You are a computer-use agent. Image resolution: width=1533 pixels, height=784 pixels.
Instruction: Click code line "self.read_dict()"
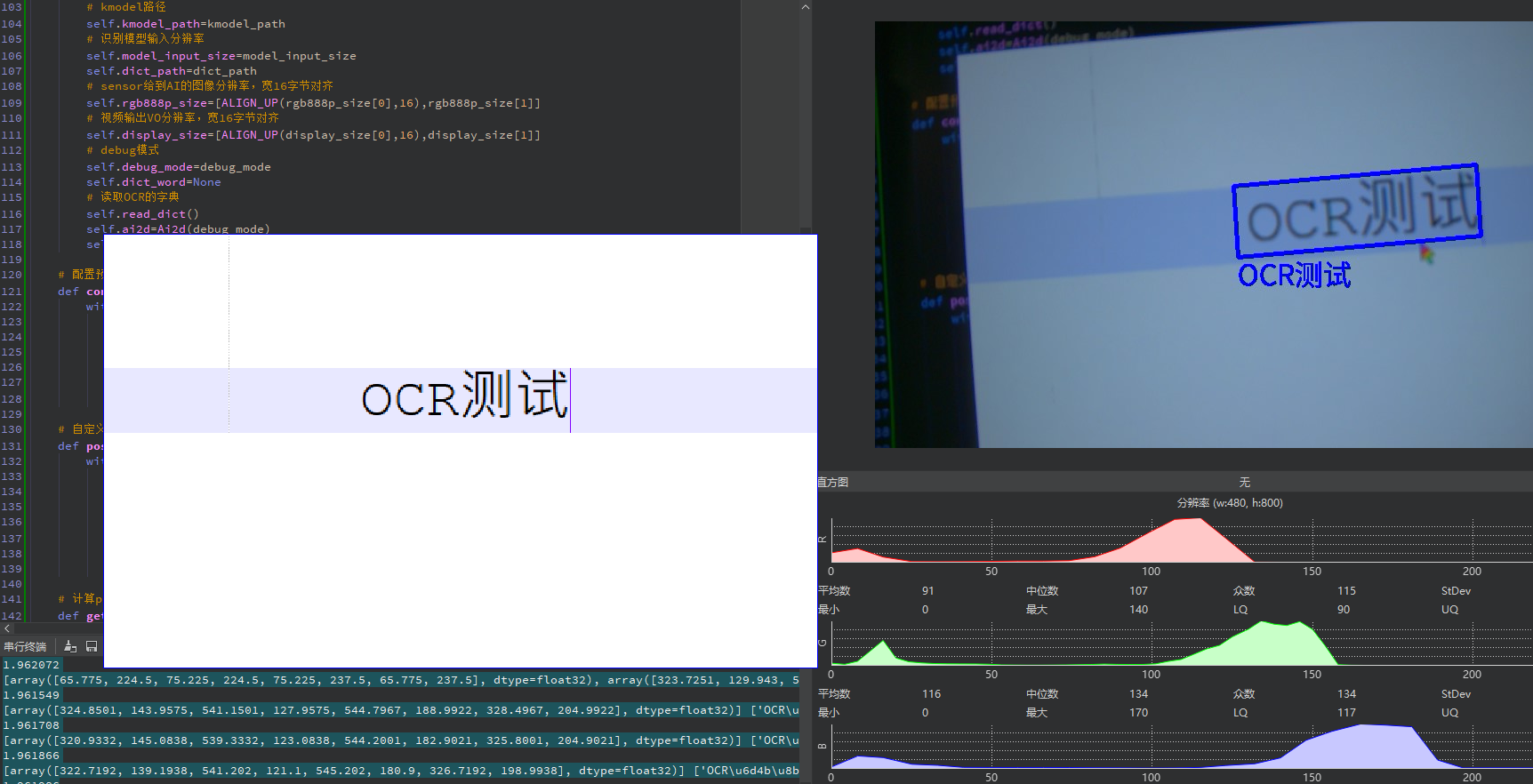coord(143,214)
